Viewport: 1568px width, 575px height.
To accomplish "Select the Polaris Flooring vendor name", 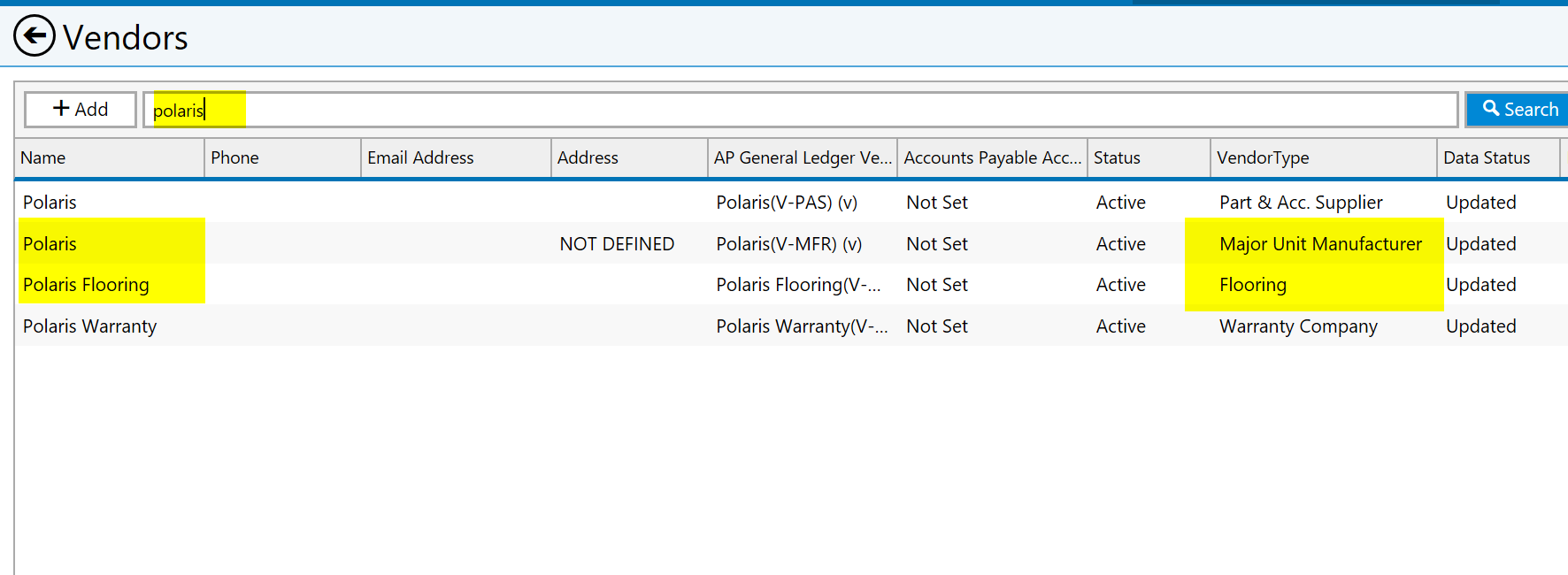I will (86, 285).
